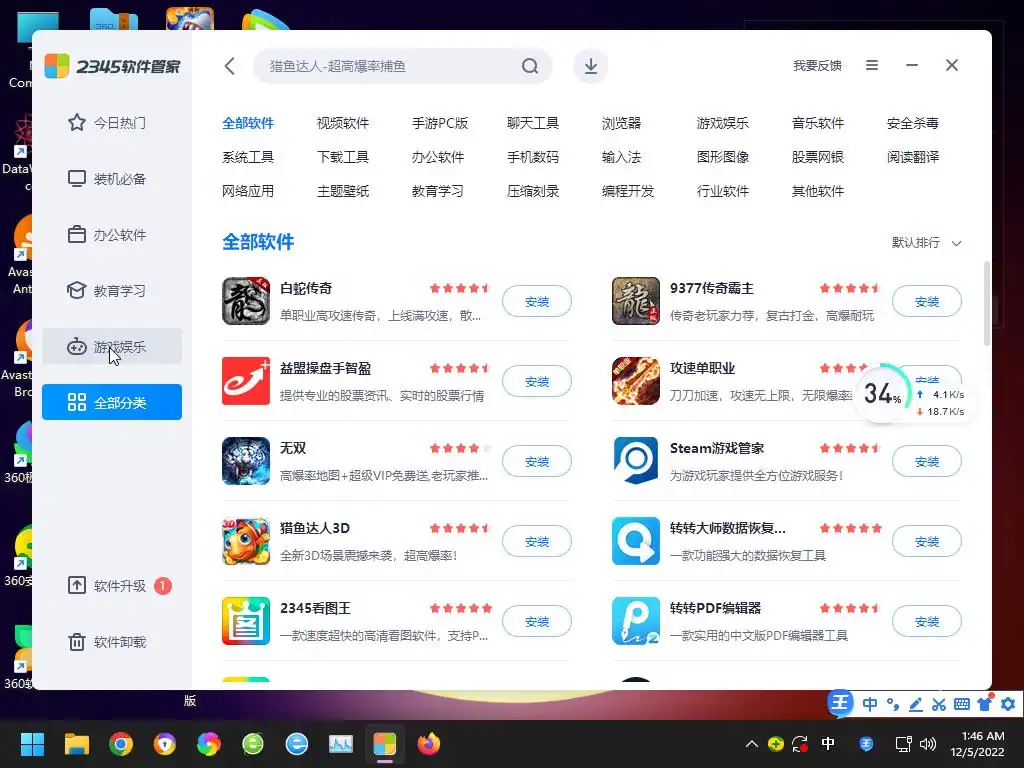Switch to 音乐软件 category

818,123
